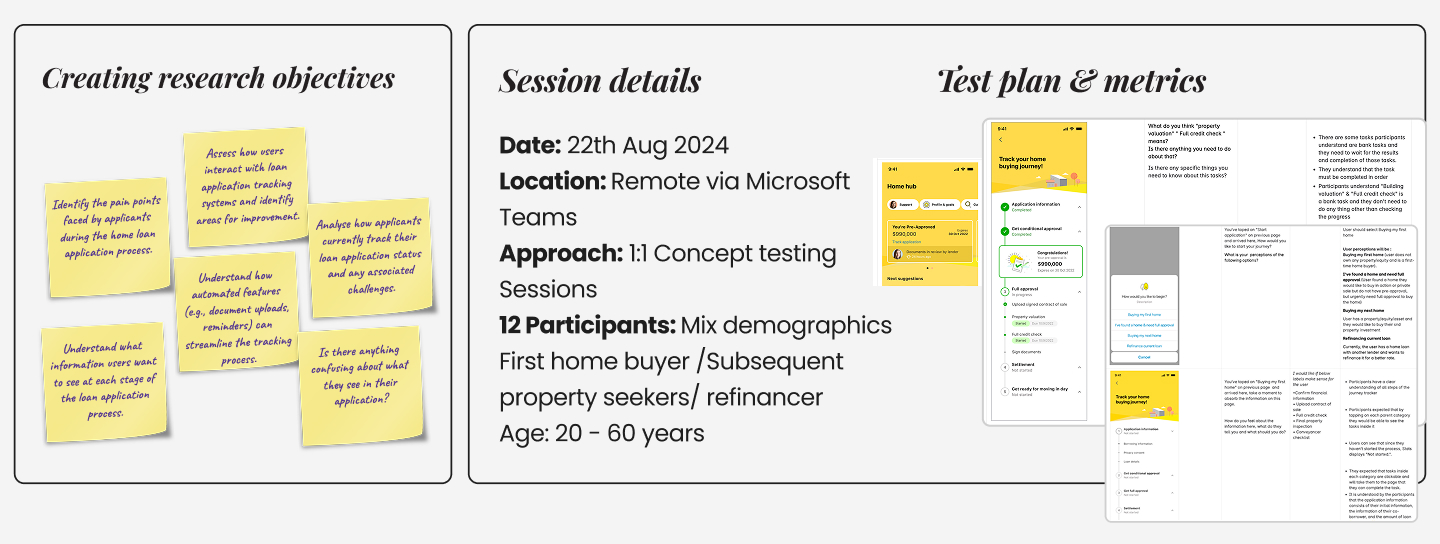
Task: Click the Support chip in Home hub
Action: tap(903, 204)
